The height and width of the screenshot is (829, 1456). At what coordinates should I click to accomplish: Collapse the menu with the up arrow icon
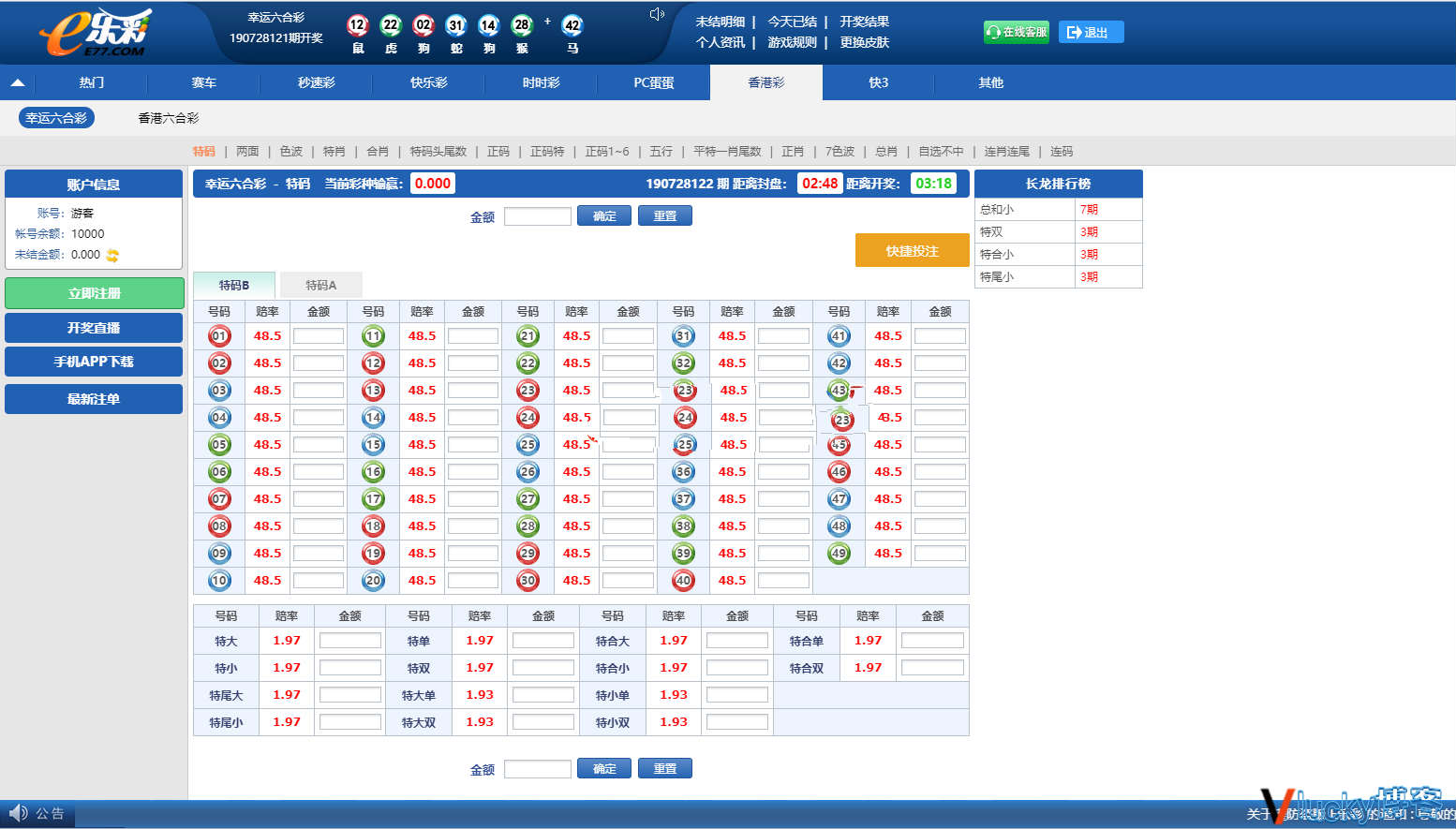point(17,82)
